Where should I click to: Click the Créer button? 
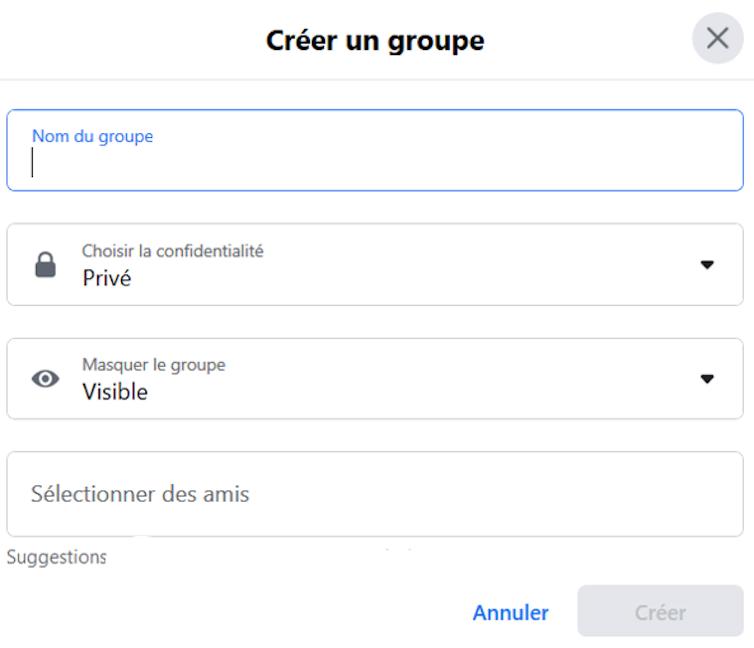click(x=660, y=613)
